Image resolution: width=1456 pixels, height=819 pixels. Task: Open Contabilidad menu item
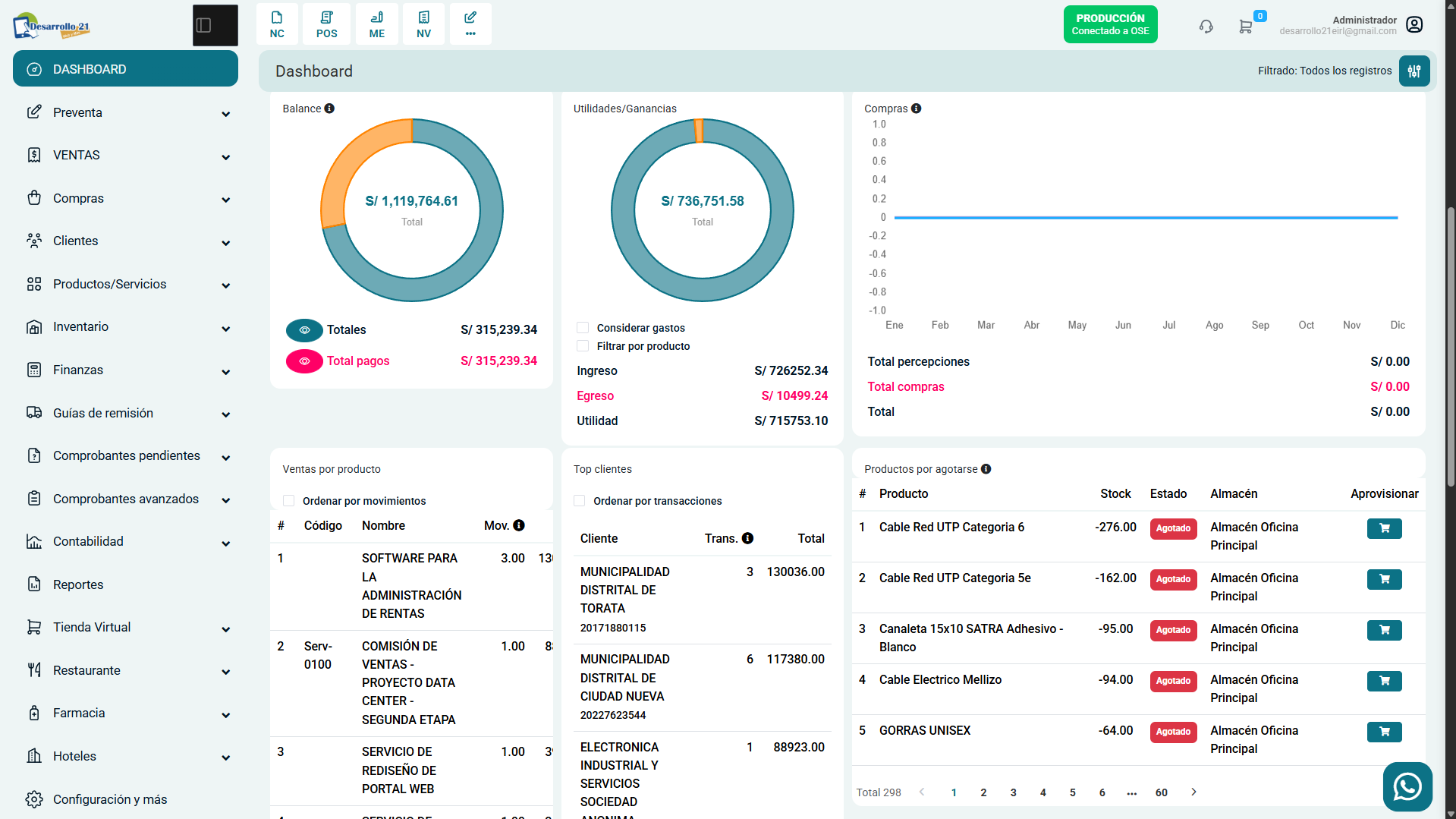pos(125,541)
